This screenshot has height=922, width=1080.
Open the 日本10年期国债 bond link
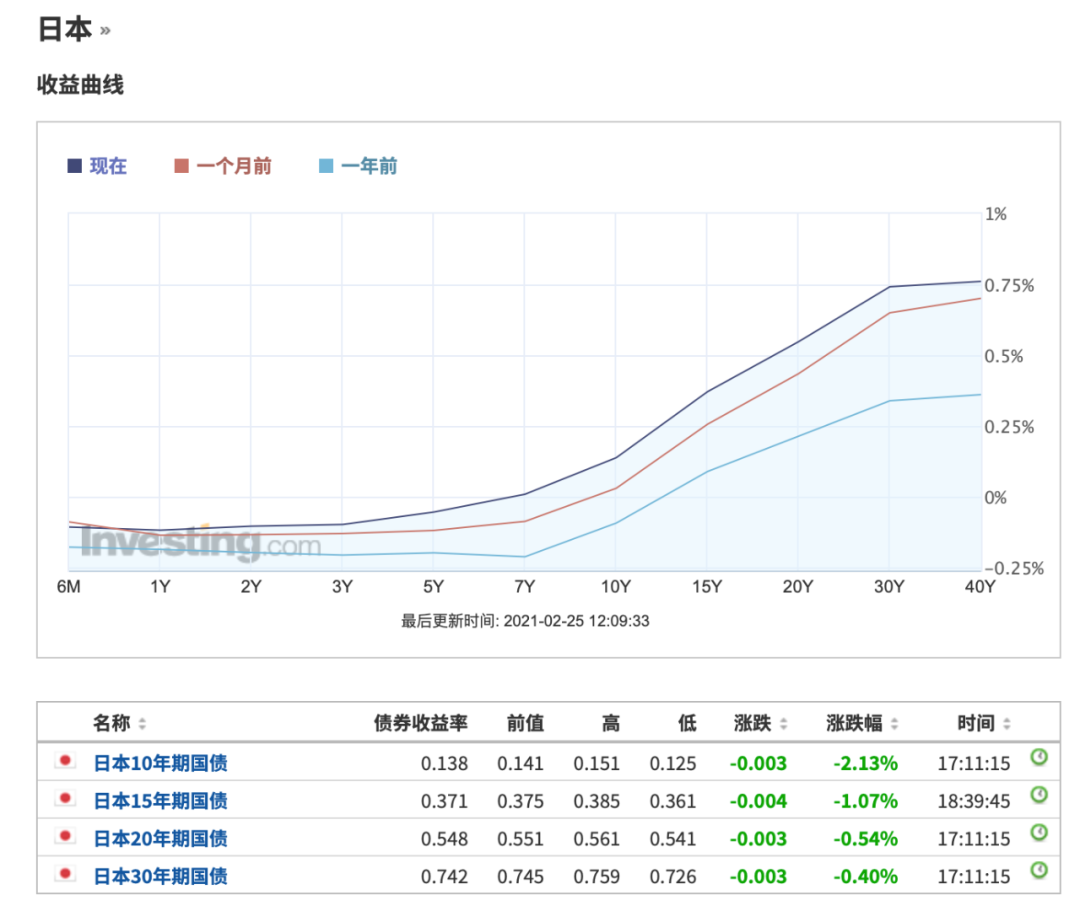tap(160, 764)
